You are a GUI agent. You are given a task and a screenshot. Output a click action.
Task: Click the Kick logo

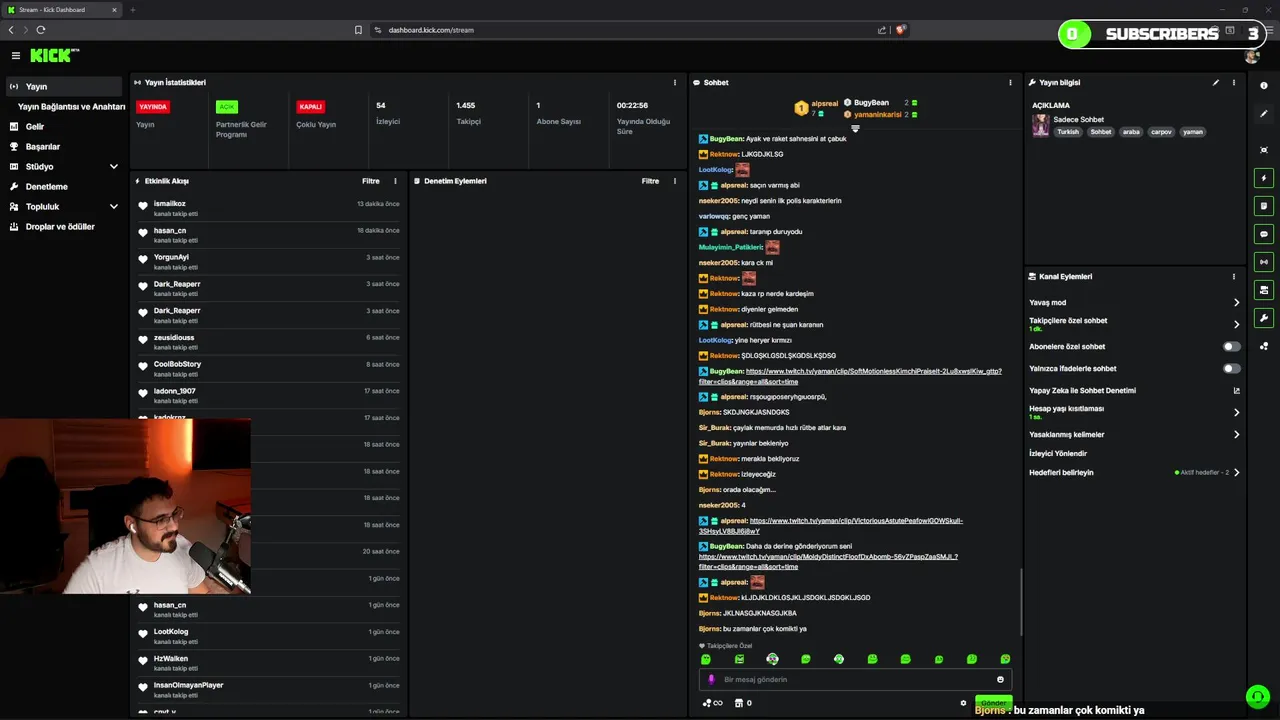click(54, 56)
